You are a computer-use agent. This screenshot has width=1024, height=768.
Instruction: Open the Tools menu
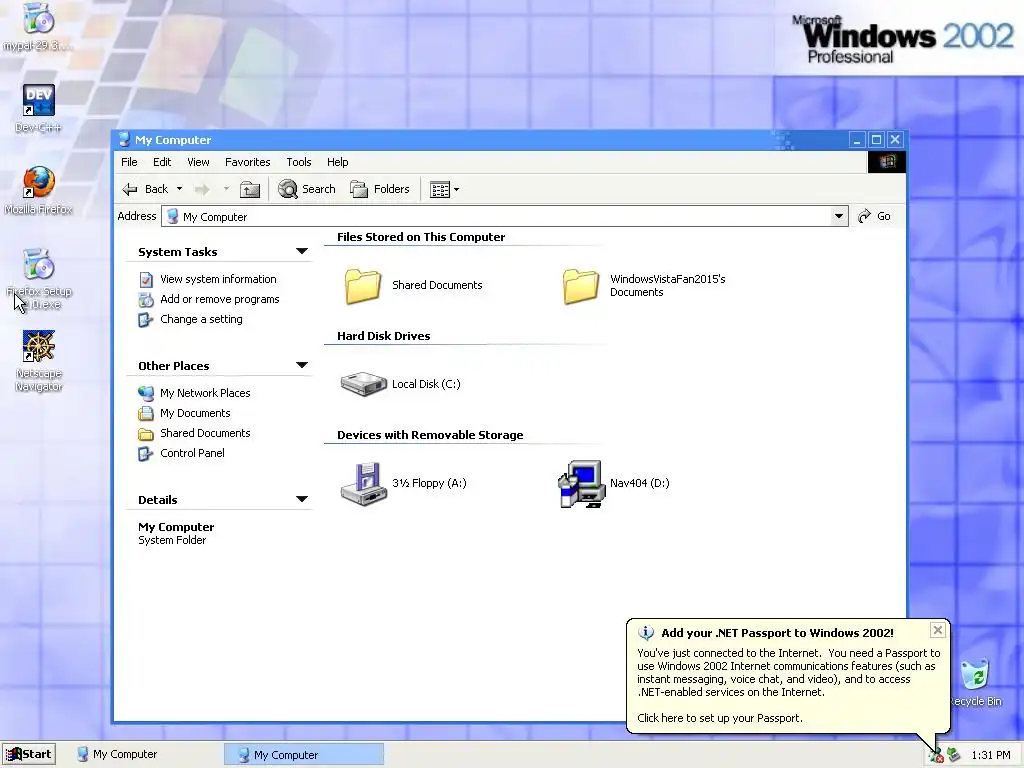click(x=298, y=162)
